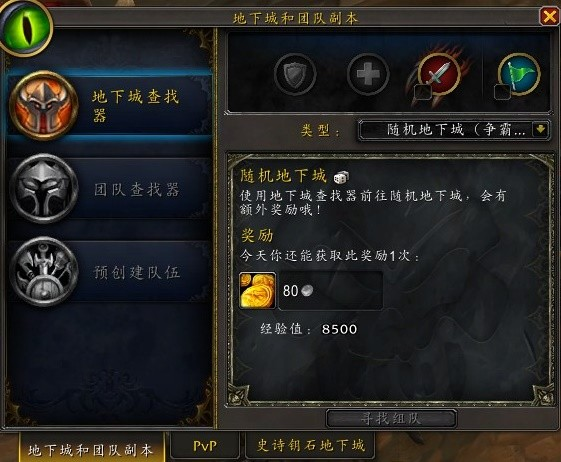
Task: Toggle the damage role checkbox
Action: pyautogui.click(x=423, y=93)
